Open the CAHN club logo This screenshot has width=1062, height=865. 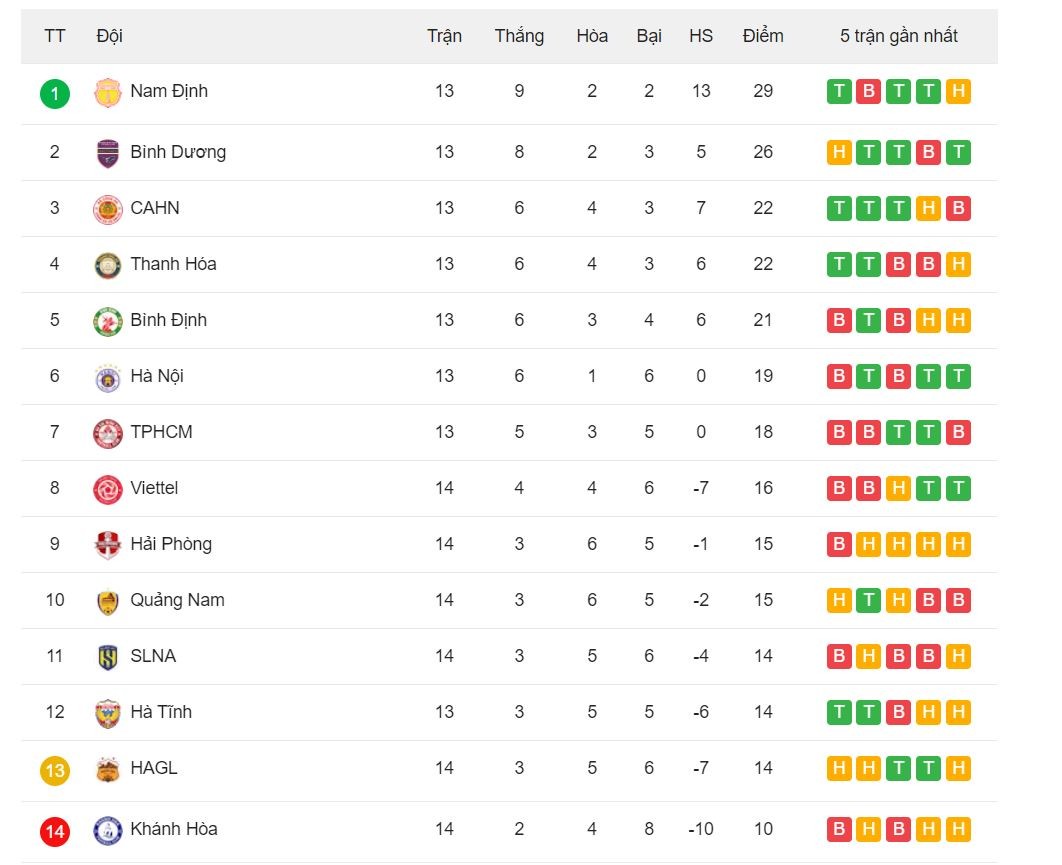coord(108,209)
